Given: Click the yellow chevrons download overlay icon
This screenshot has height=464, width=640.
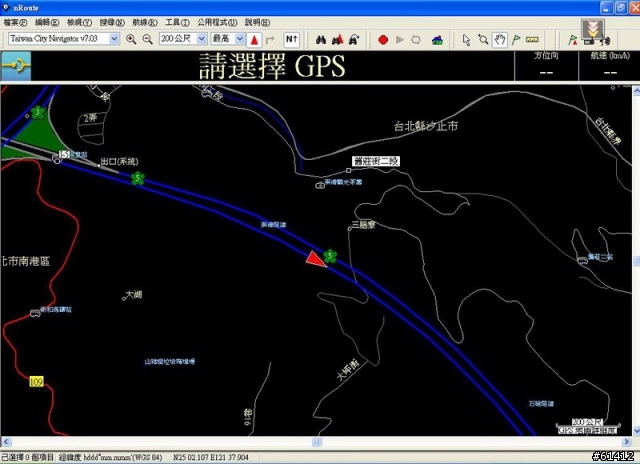Looking at the screenshot, I should point(593,29).
